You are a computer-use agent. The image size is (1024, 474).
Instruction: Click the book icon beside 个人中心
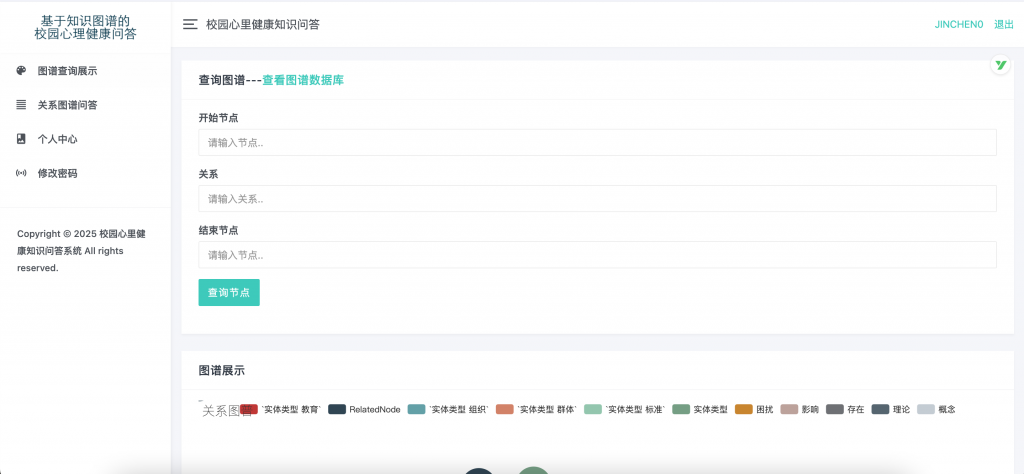click(x=22, y=139)
